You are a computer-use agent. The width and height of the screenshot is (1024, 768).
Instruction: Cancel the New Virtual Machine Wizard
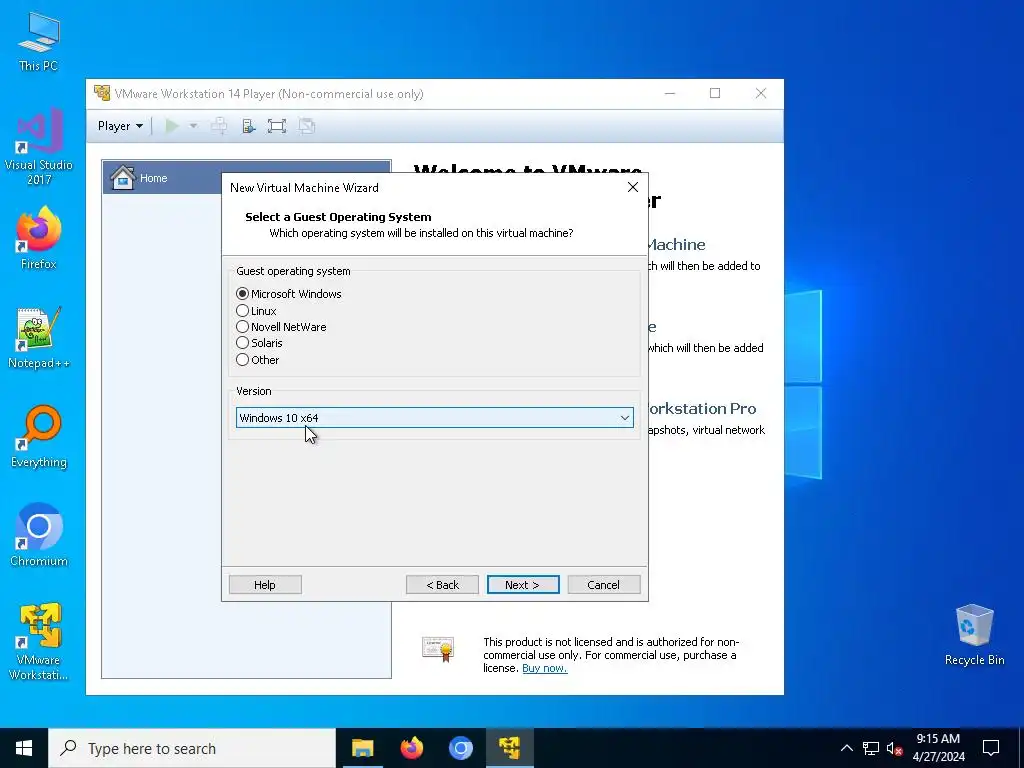[603, 584]
